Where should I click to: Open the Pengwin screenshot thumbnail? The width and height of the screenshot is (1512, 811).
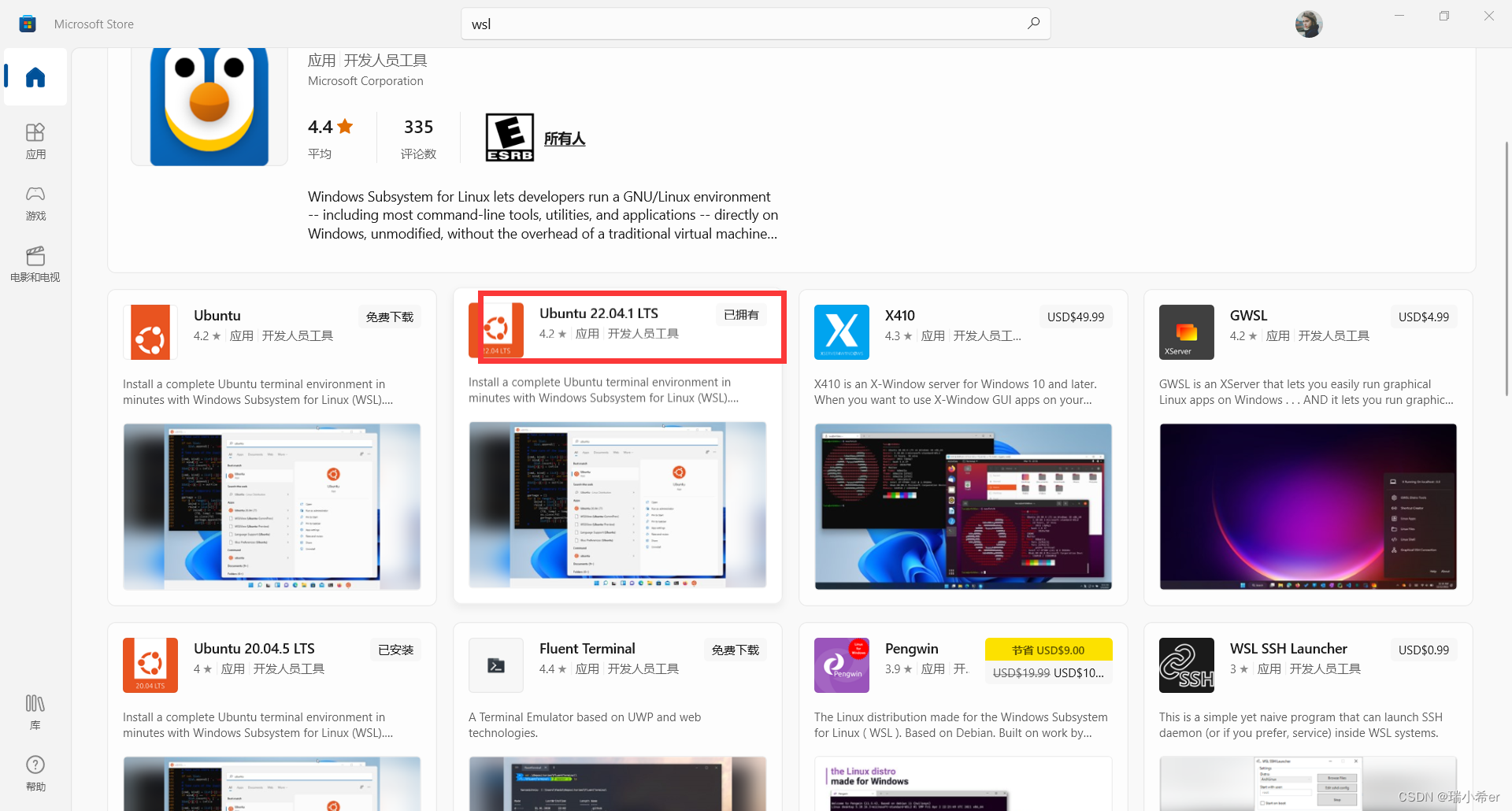click(x=963, y=783)
